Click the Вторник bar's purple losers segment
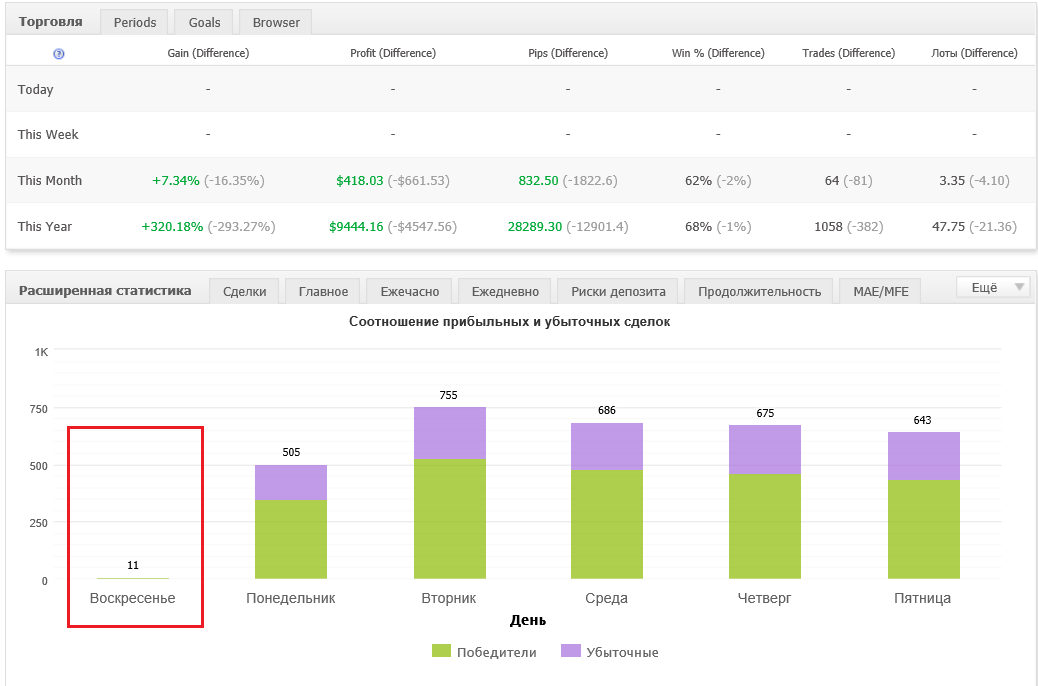The image size is (1038, 686). [449, 433]
